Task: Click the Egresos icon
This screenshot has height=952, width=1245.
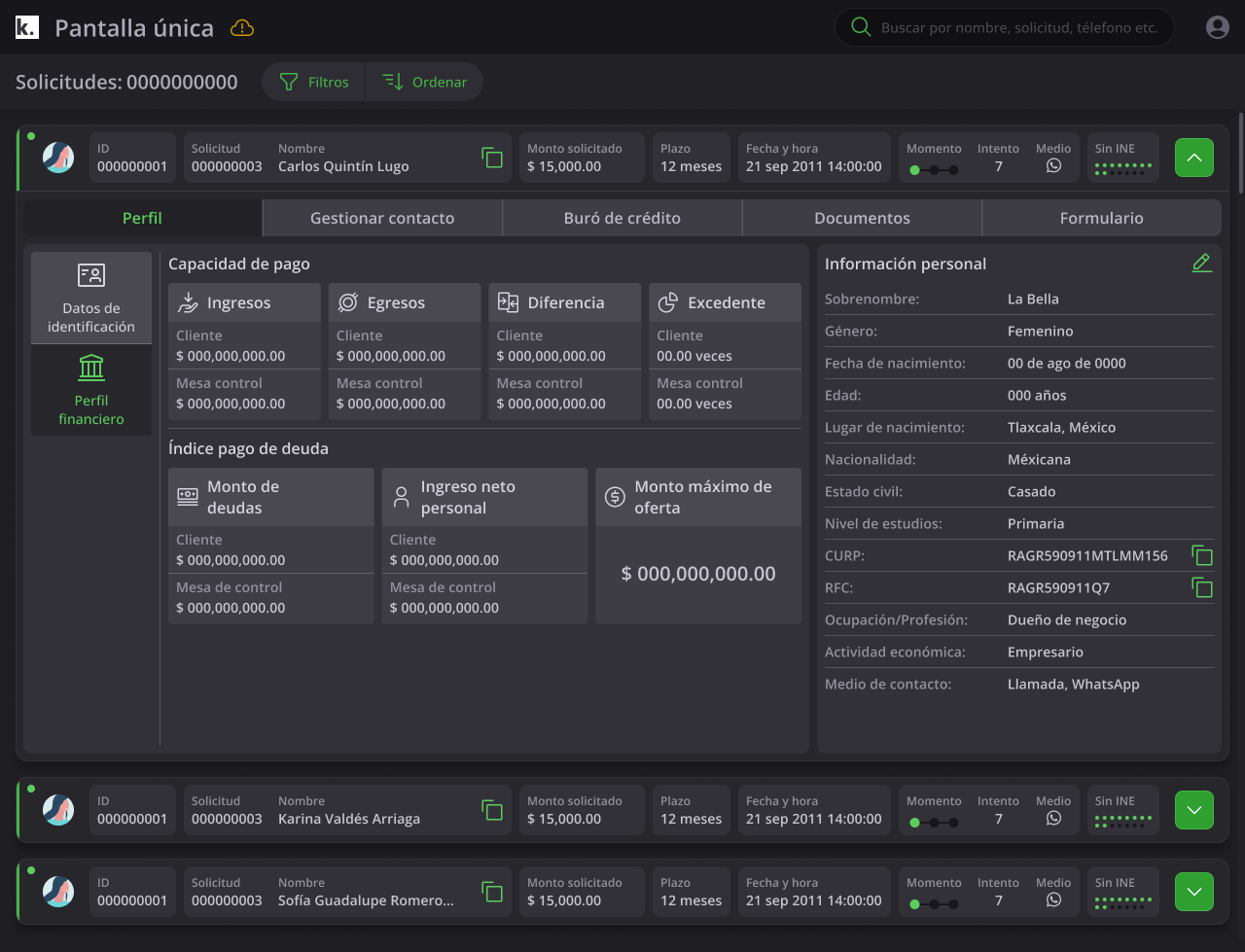Action: 348,302
